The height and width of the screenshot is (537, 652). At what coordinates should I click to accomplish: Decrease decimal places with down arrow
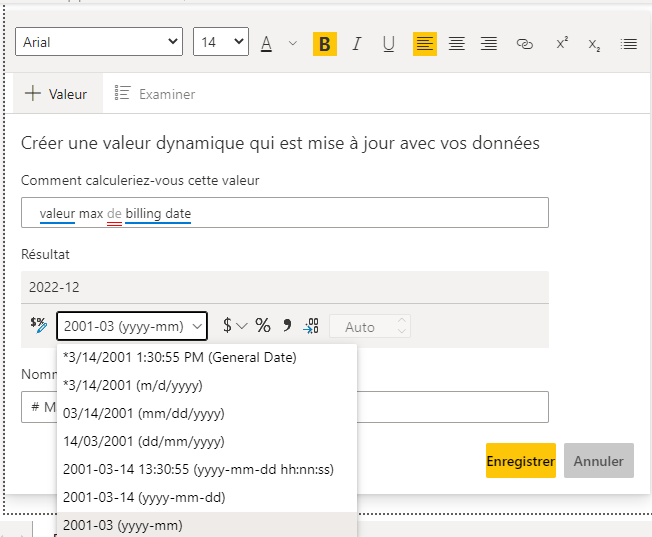402,332
